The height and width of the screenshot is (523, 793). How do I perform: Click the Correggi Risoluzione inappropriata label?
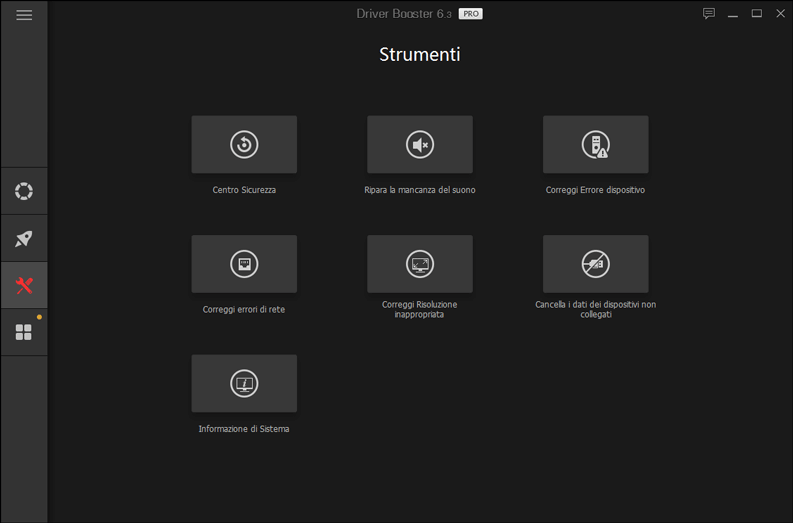pyautogui.click(x=419, y=309)
